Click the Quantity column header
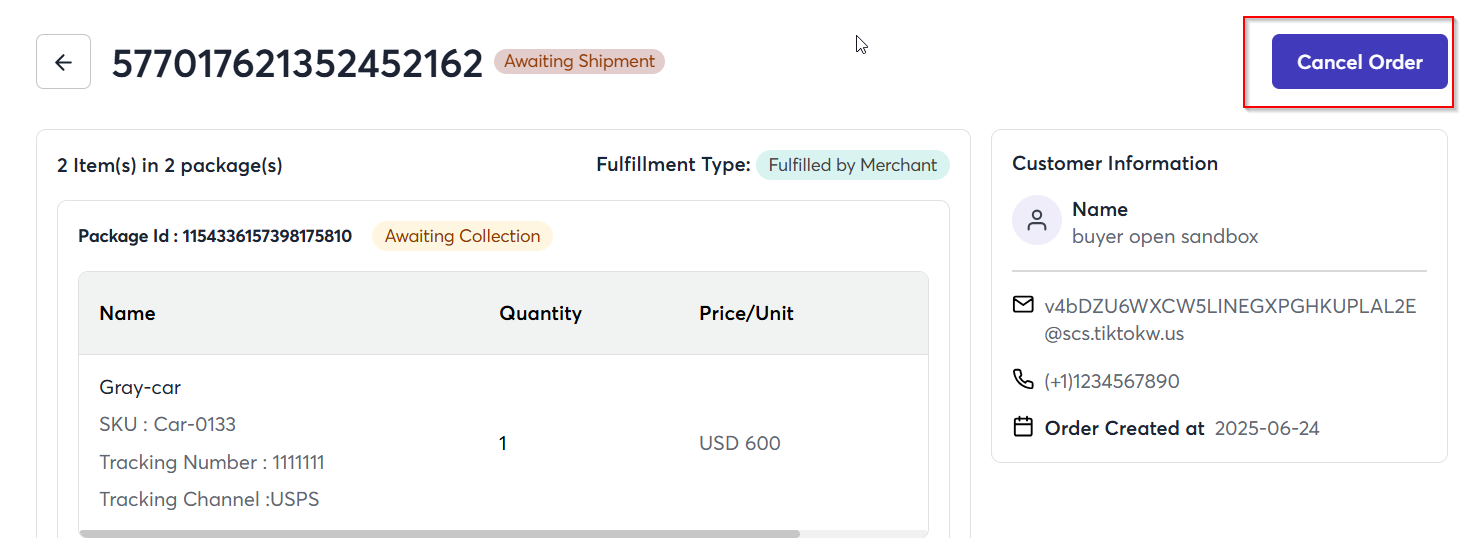 pos(540,313)
